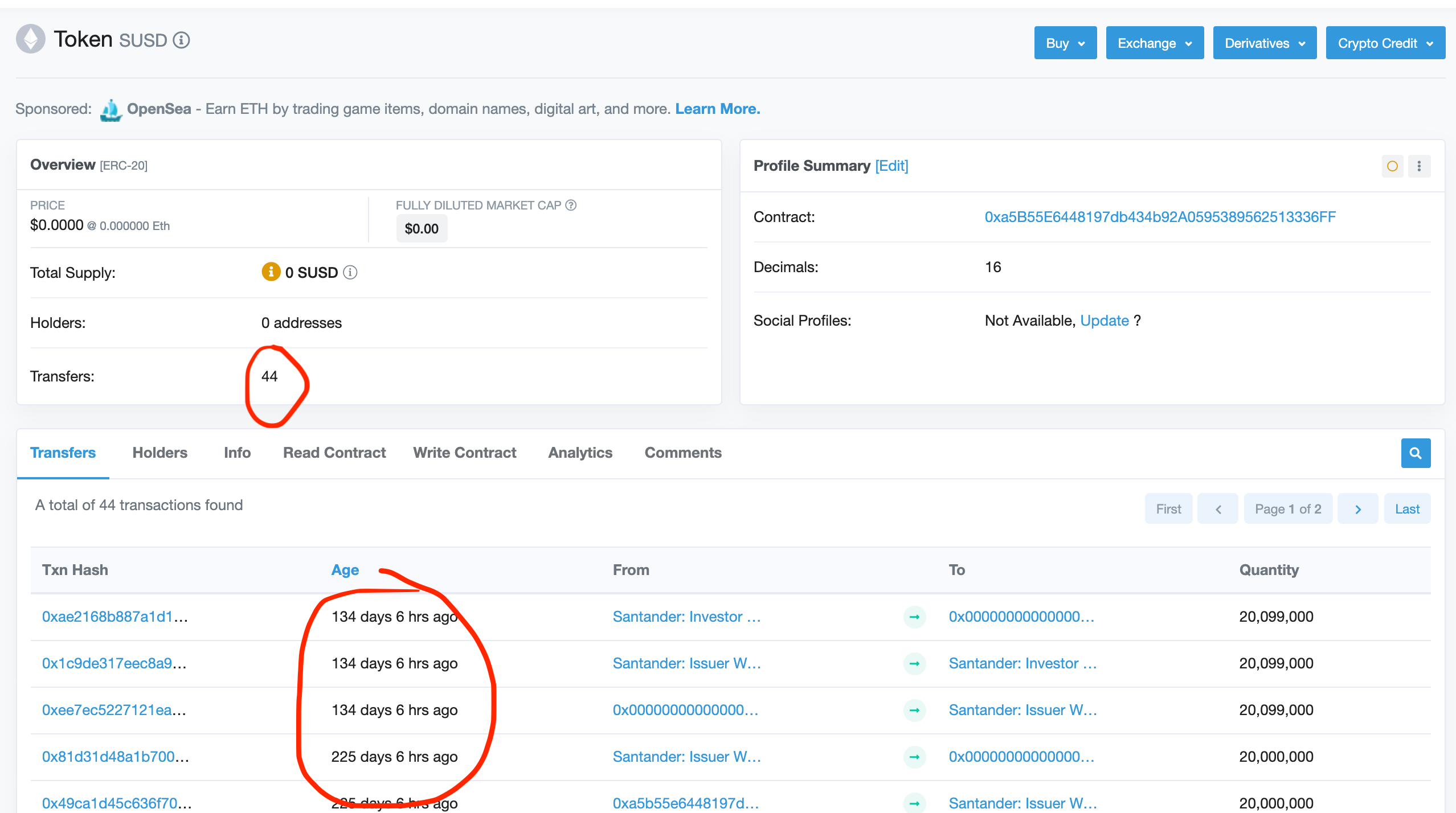Image resolution: width=1456 pixels, height=813 pixels.
Task: Switch to the Holders tab
Action: click(159, 453)
